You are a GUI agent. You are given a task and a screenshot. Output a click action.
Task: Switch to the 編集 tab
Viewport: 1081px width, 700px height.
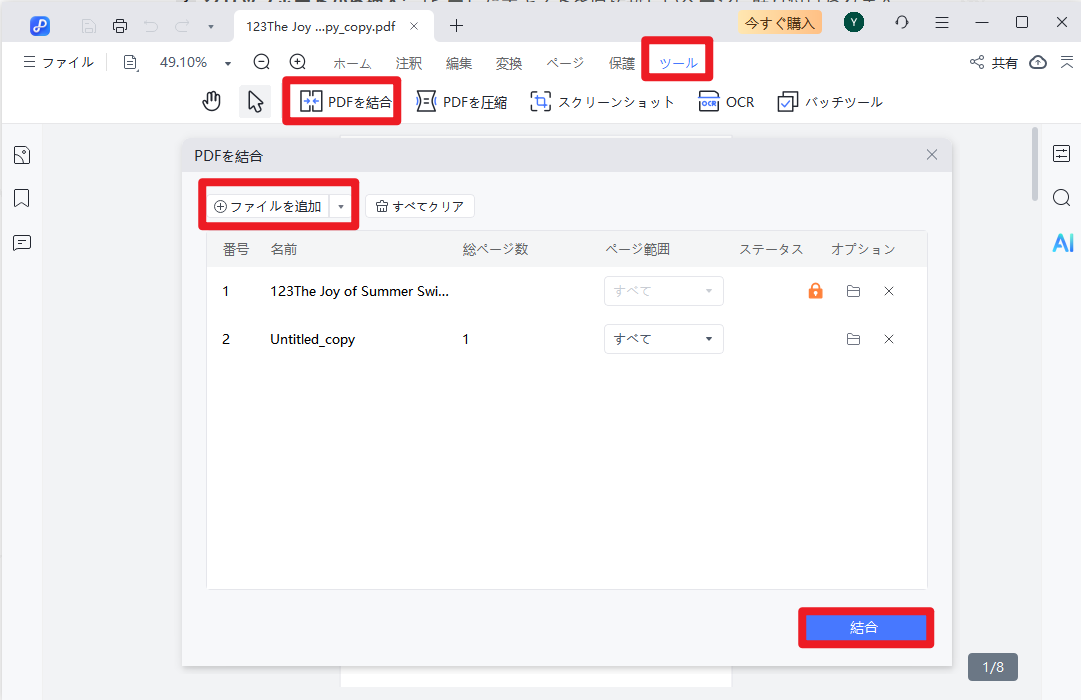[x=458, y=62]
